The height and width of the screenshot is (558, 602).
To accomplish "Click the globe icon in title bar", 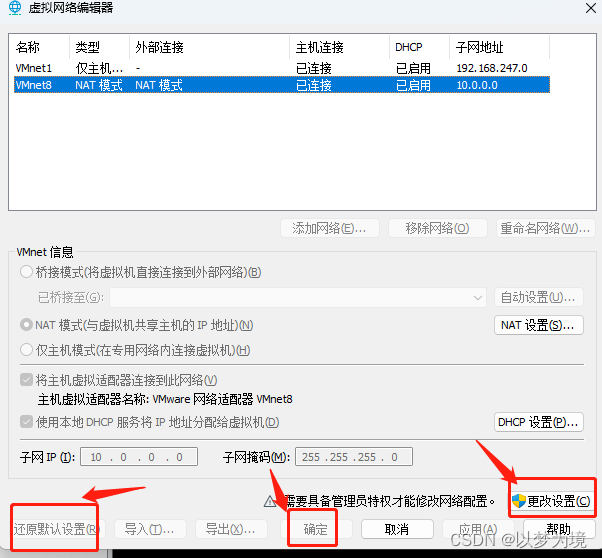I will click(x=15, y=8).
